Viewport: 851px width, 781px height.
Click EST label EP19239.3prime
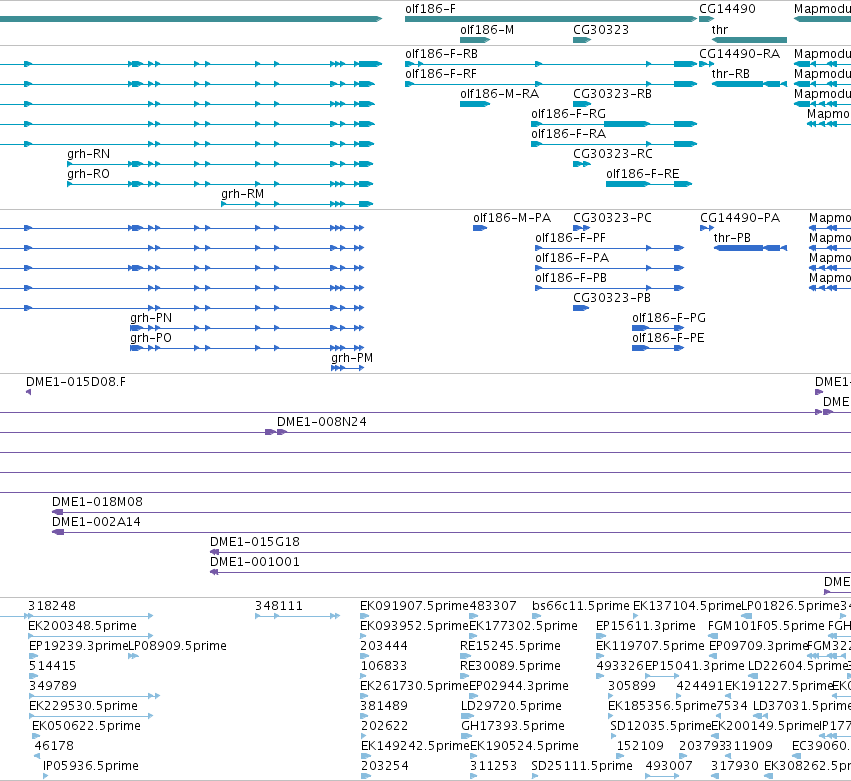pyautogui.click(x=78, y=646)
